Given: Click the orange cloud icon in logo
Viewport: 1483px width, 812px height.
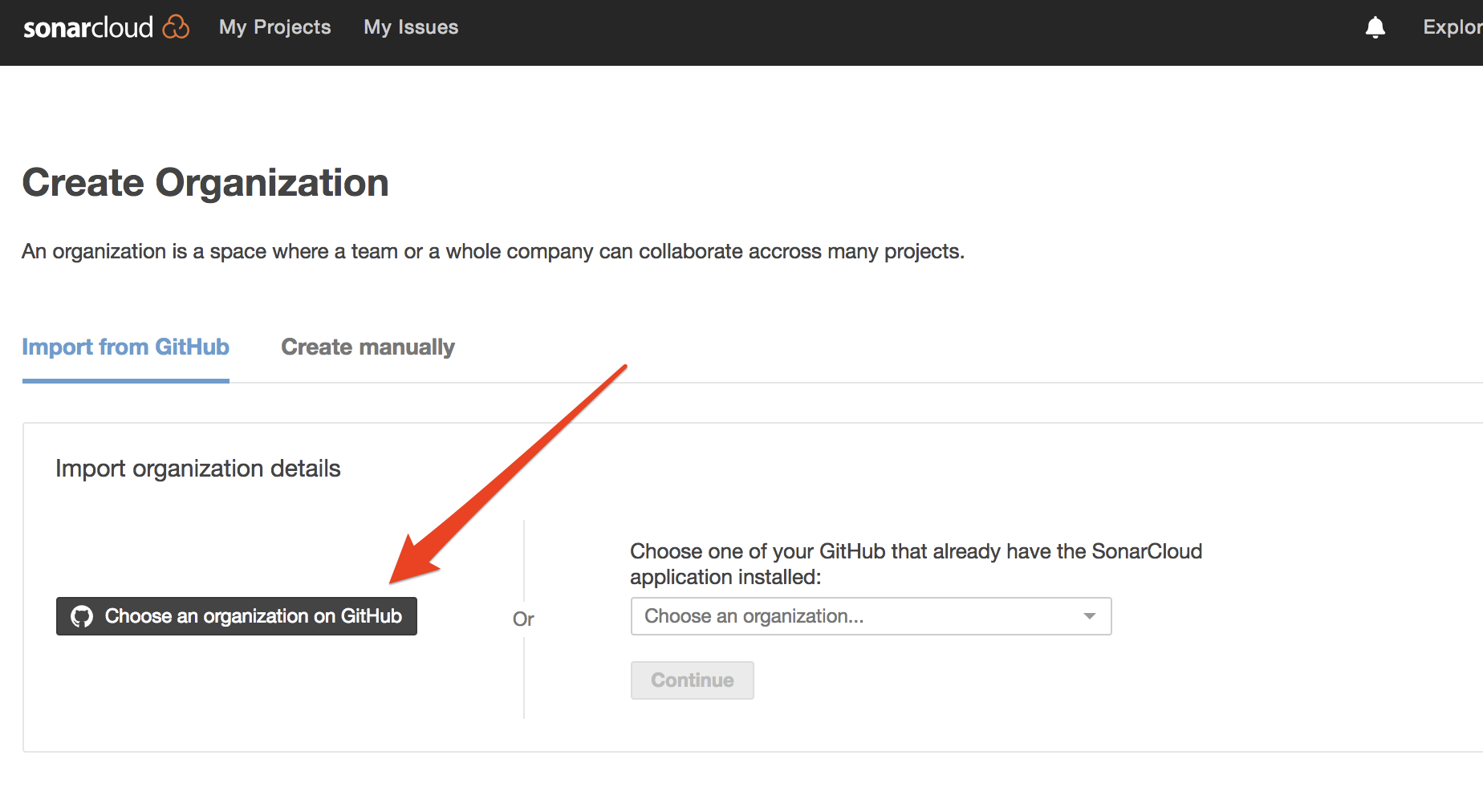Looking at the screenshot, I should [x=176, y=27].
